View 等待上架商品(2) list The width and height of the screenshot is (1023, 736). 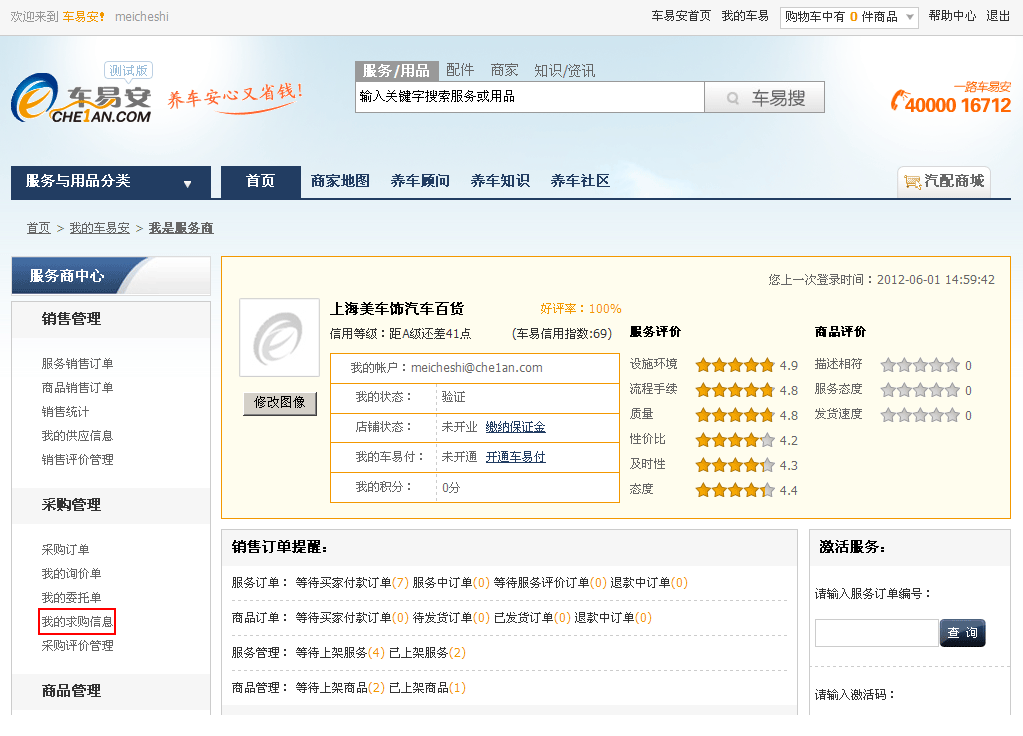coord(340,688)
